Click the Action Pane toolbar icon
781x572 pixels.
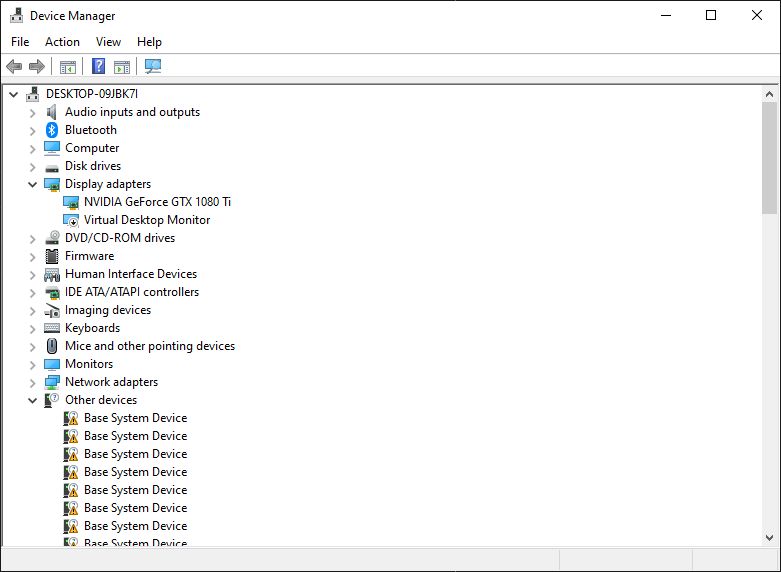pyautogui.click(x=122, y=66)
